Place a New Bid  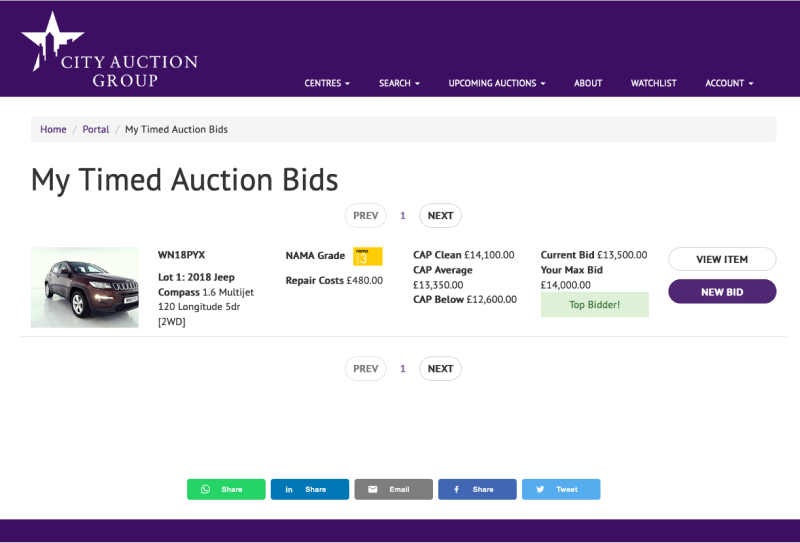722,292
